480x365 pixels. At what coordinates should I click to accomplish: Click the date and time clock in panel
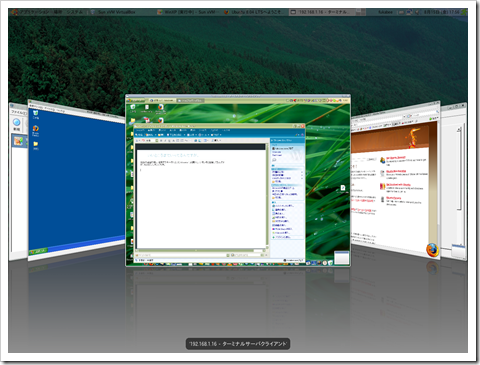click(441, 12)
